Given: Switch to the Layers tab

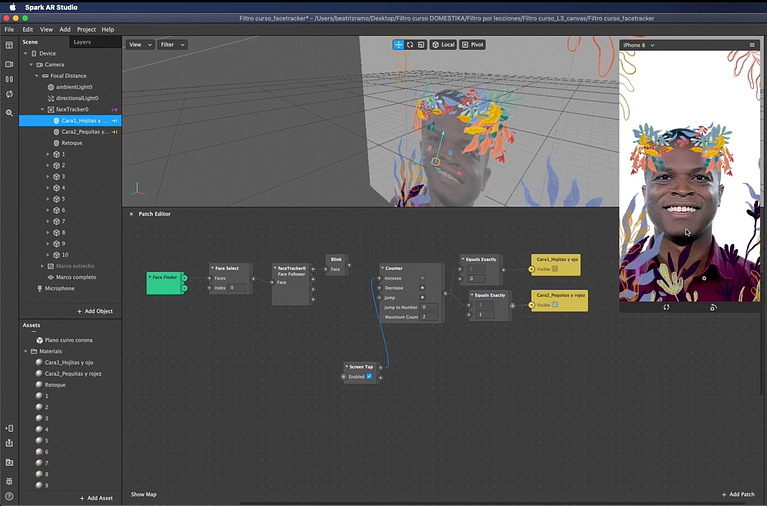Looking at the screenshot, I should point(82,42).
